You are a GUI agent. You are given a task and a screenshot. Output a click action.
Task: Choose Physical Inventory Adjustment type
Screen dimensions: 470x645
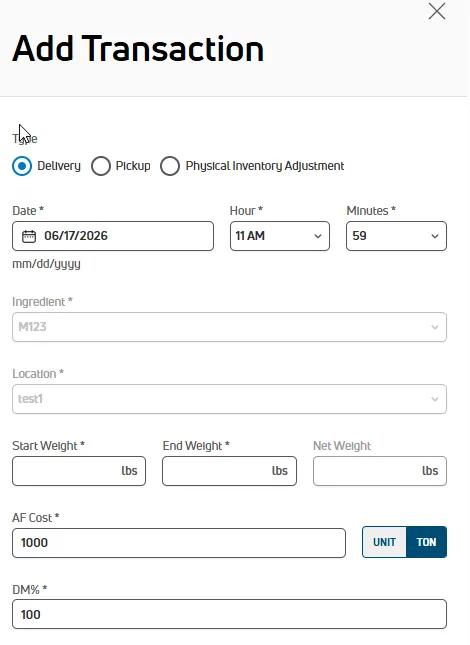point(170,166)
